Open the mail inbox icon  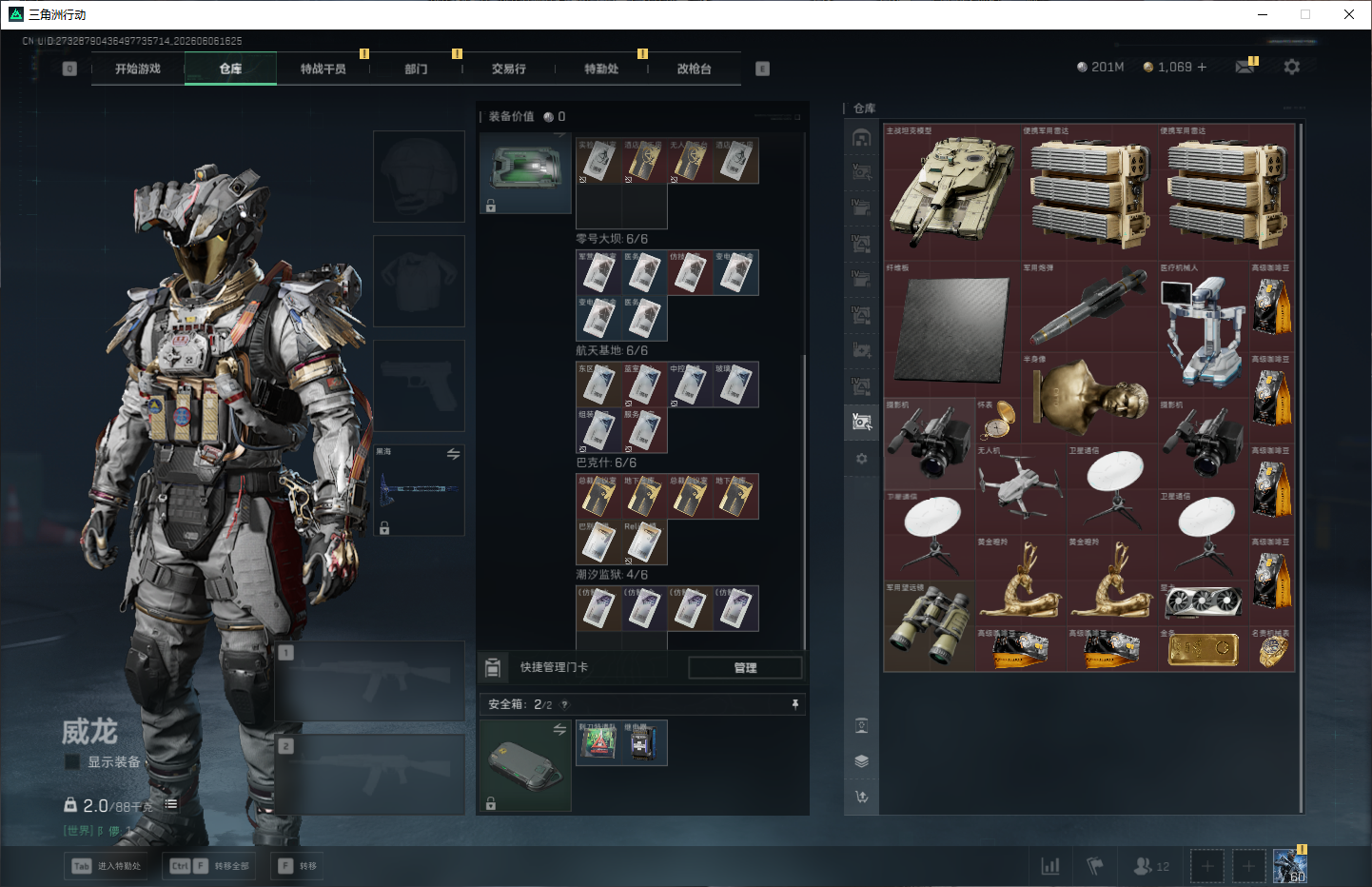(x=1245, y=67)
